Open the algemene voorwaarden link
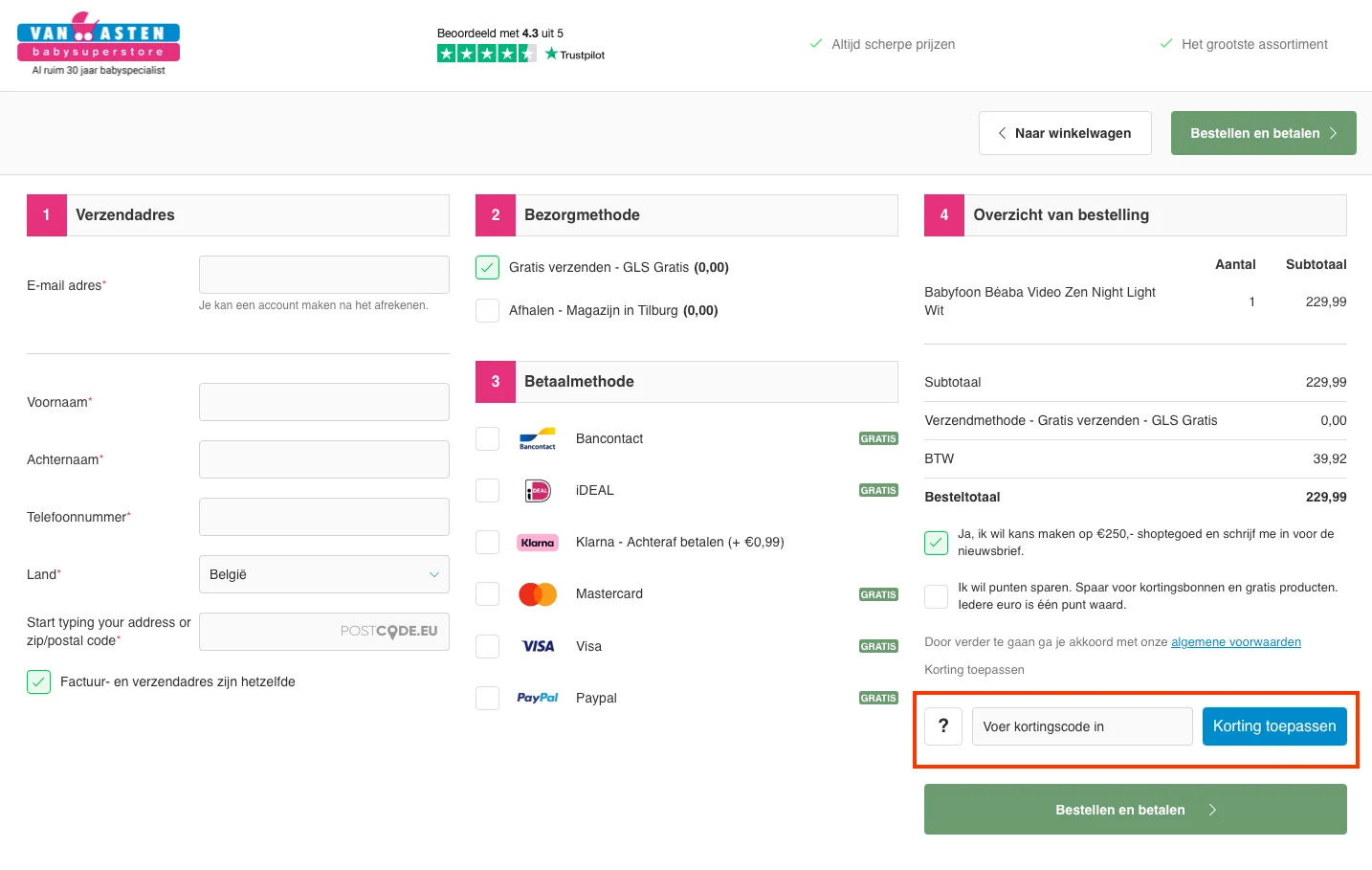This screenshot has height=870, width=1372. tap(1236, 641)
